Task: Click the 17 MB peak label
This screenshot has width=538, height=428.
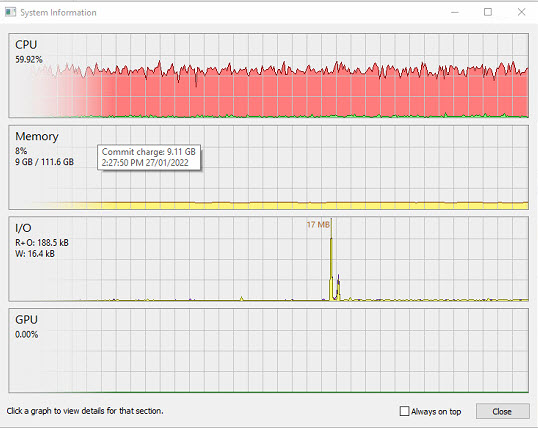Action: click(x=318, y=224)
